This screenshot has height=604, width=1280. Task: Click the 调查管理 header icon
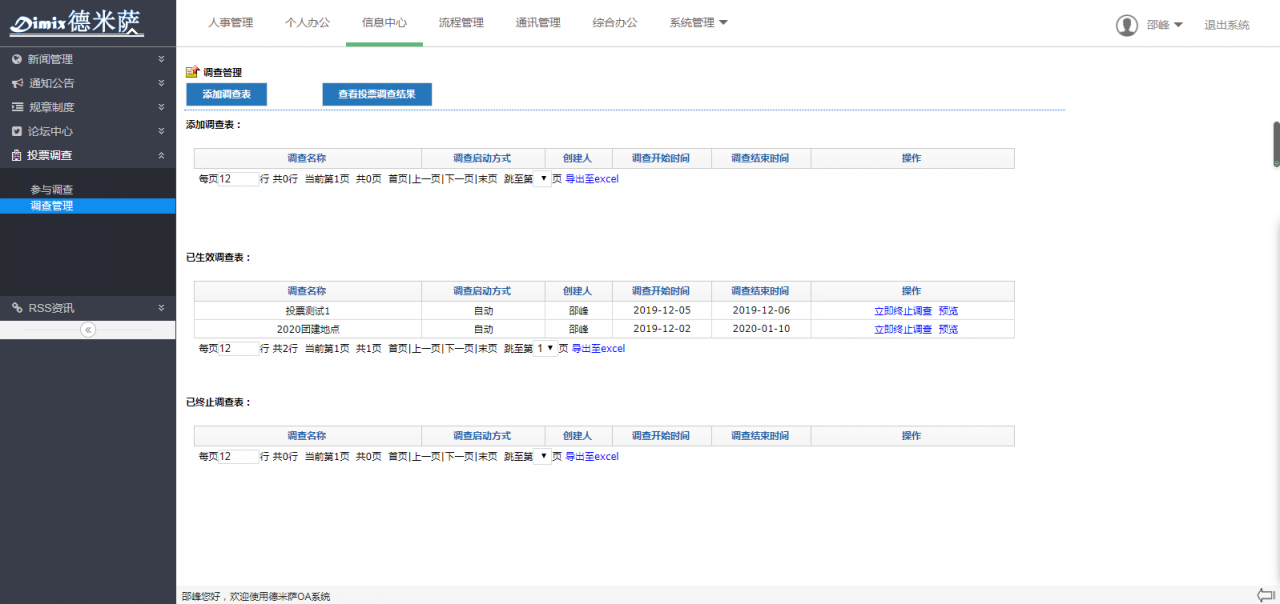(x=193, y=72)
